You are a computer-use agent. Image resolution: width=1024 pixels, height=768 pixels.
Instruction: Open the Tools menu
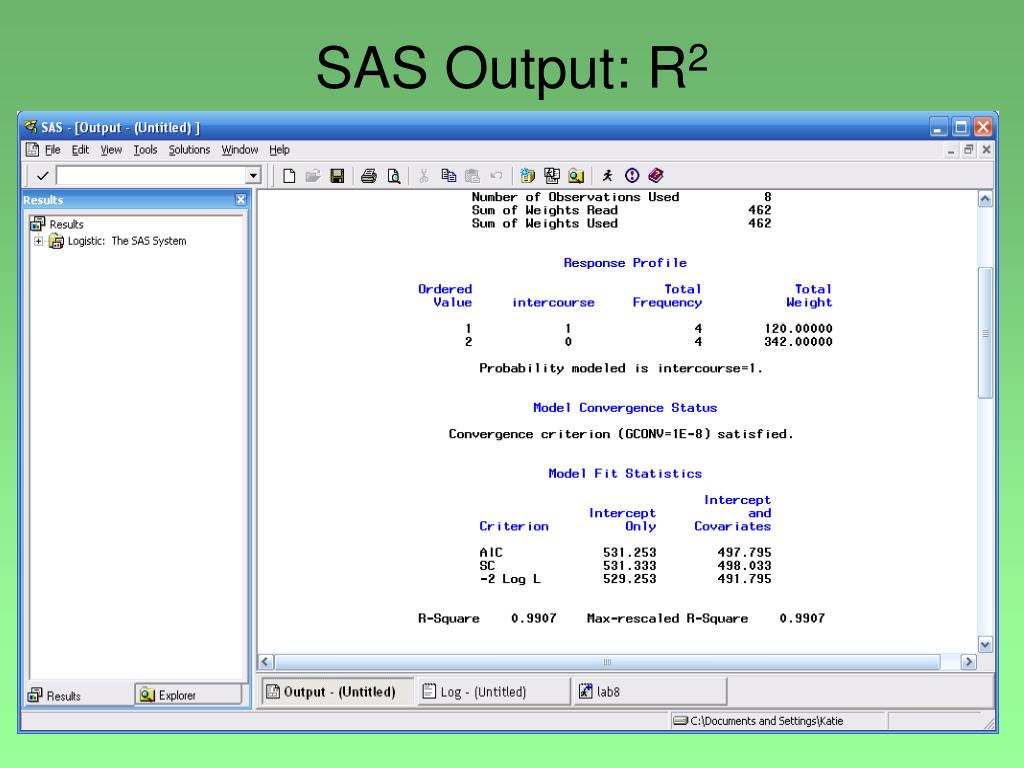tap(145, 150)
